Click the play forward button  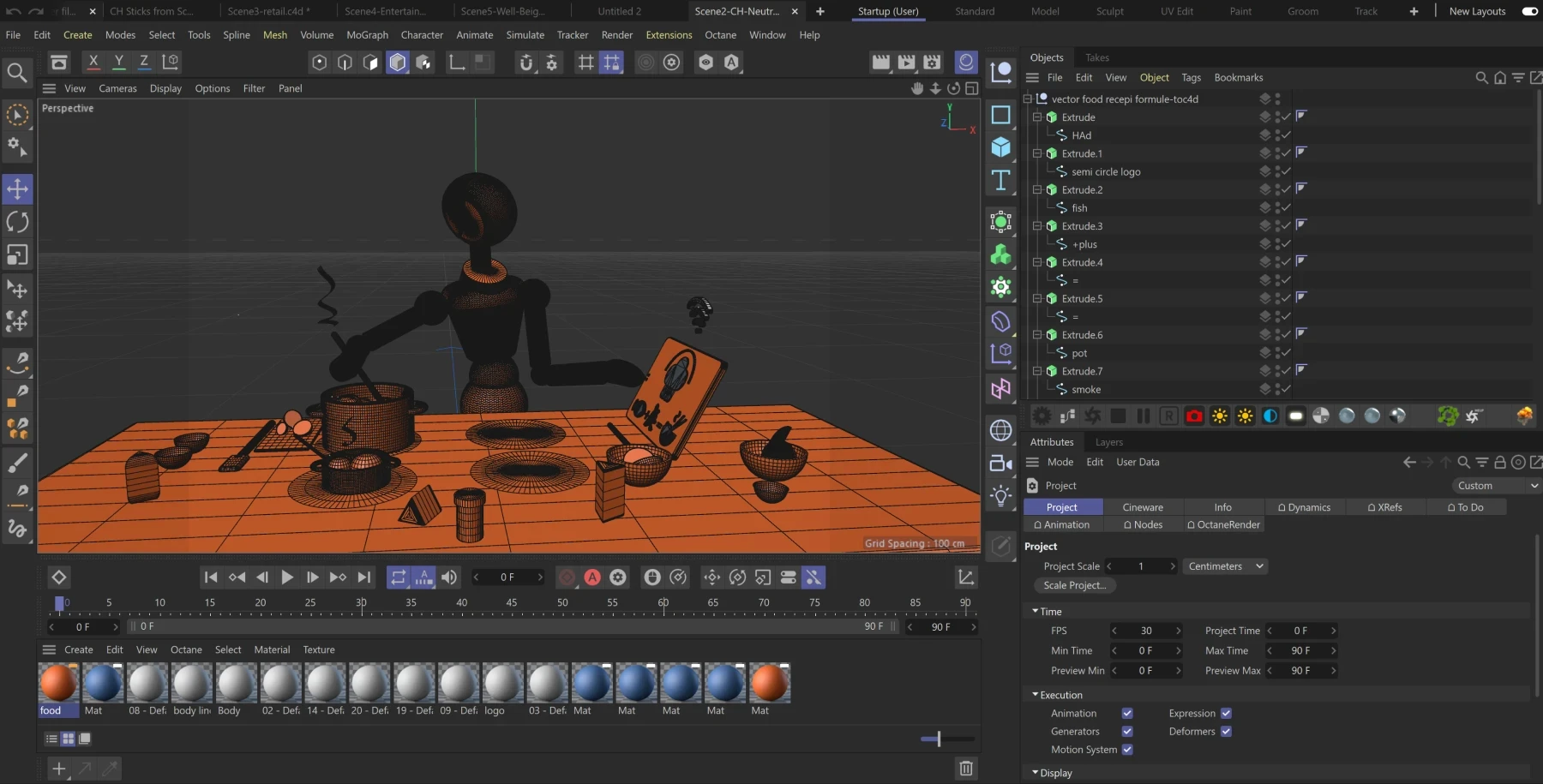pyautogui.click(x=287, y=578)
